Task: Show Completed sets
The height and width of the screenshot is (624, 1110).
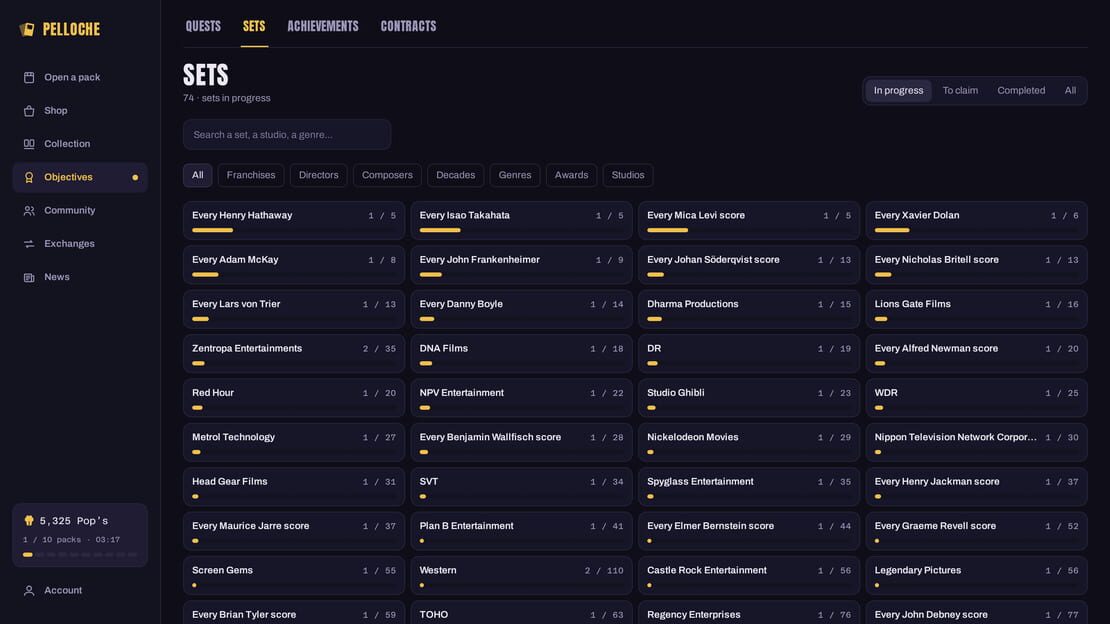Action: [x=1021, y=91]
